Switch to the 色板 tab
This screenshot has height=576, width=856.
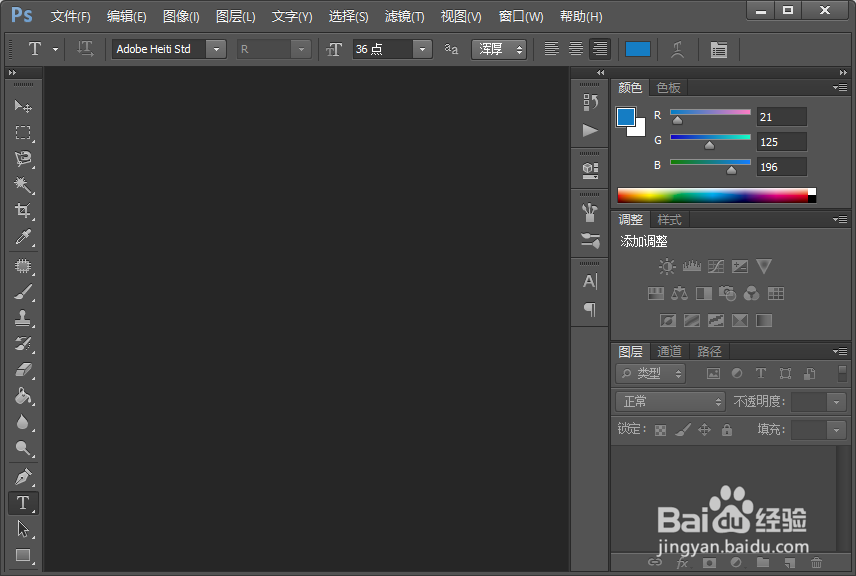coord(668,88)
